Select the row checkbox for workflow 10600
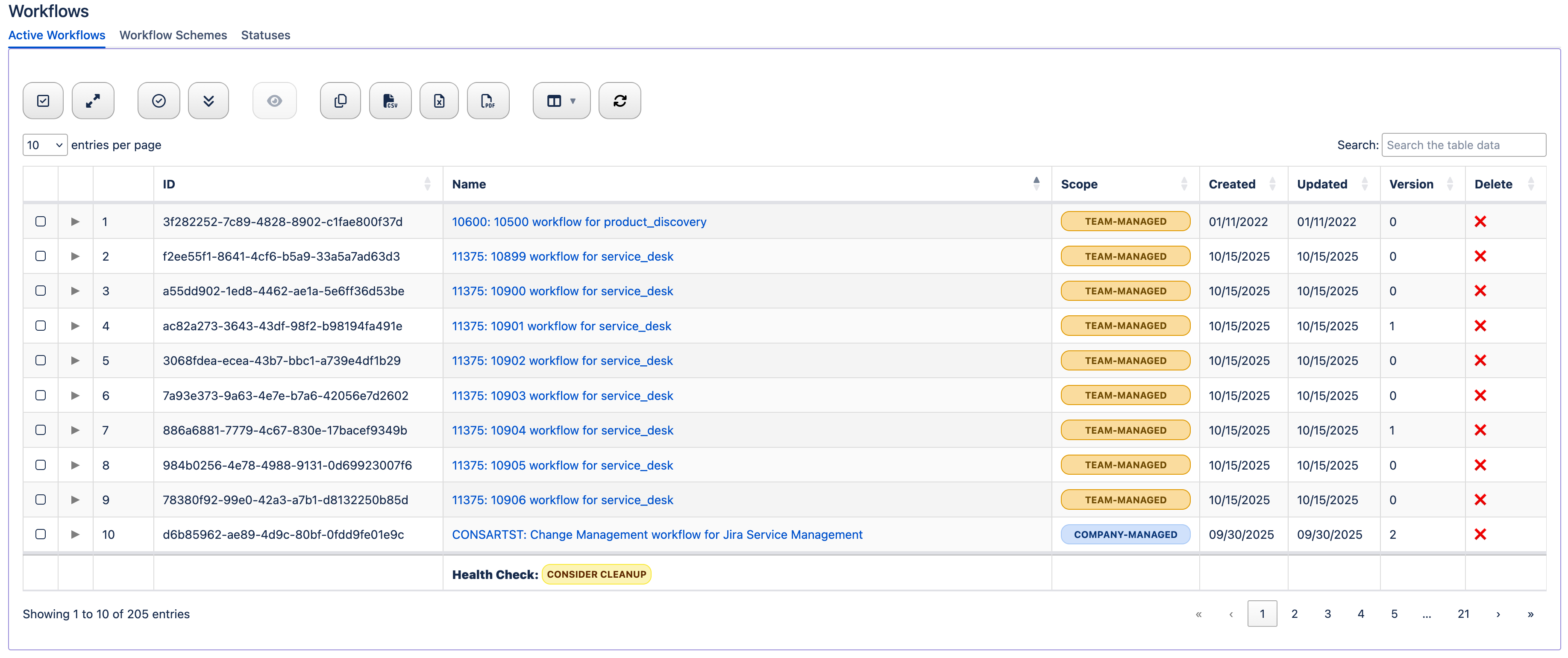 coord(41,222)
